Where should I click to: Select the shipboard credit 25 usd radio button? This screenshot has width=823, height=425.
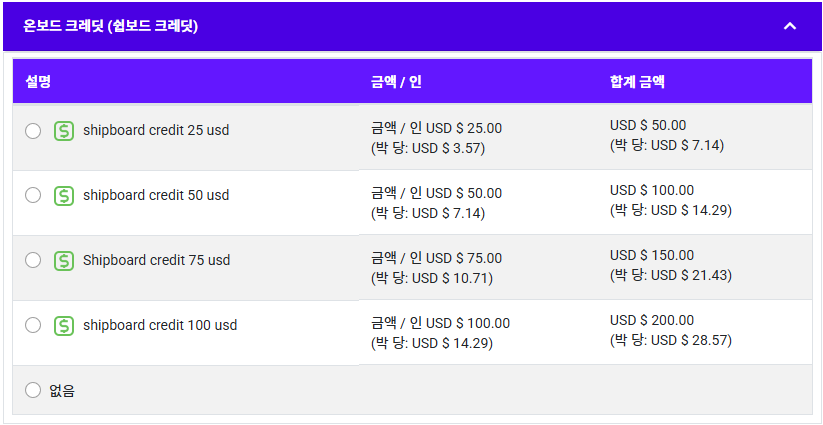33,131
